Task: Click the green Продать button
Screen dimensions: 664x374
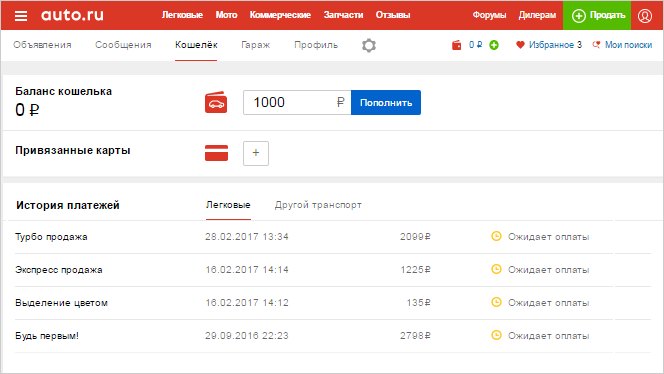Action: 597,15
